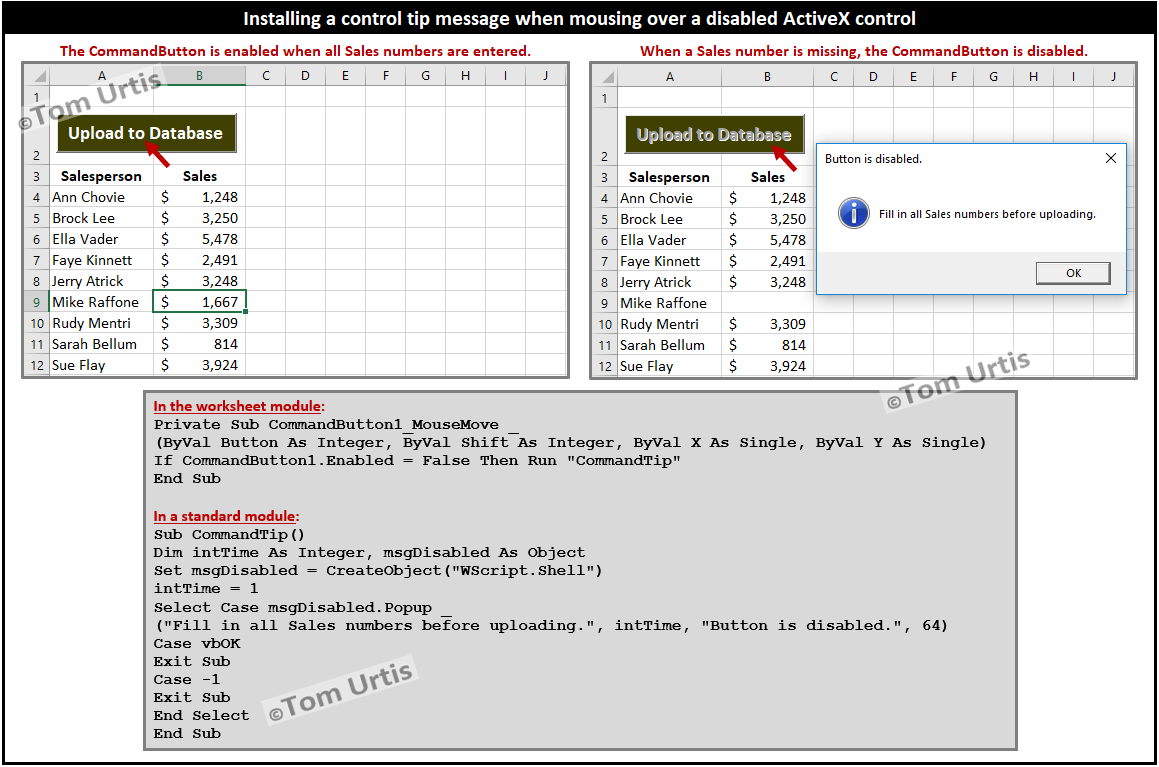The height and width of the screenshot is (767, 1159).
Task: Click disabled Upload to Database button in right sheet
Action: coord(714,134)
